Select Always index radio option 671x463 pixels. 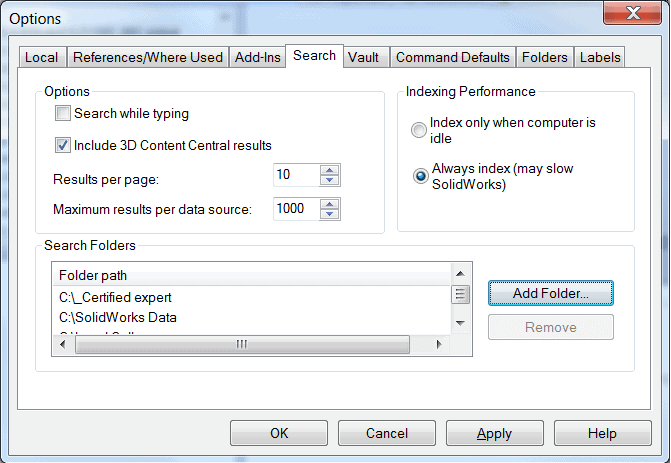click(419, 176)
